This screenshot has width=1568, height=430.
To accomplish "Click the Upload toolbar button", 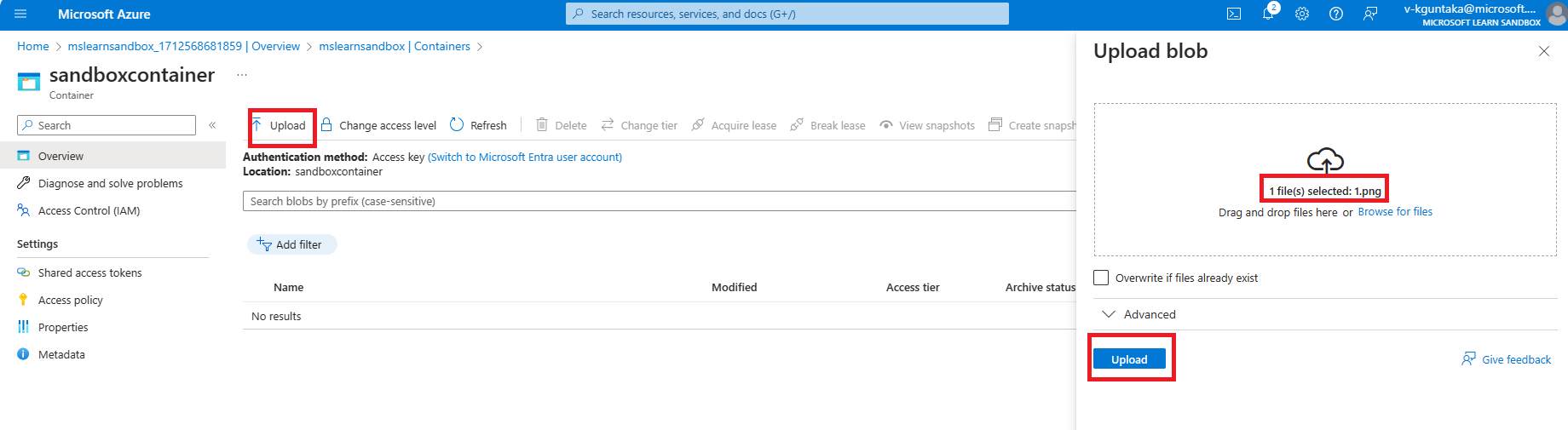I will pos(279,126).
